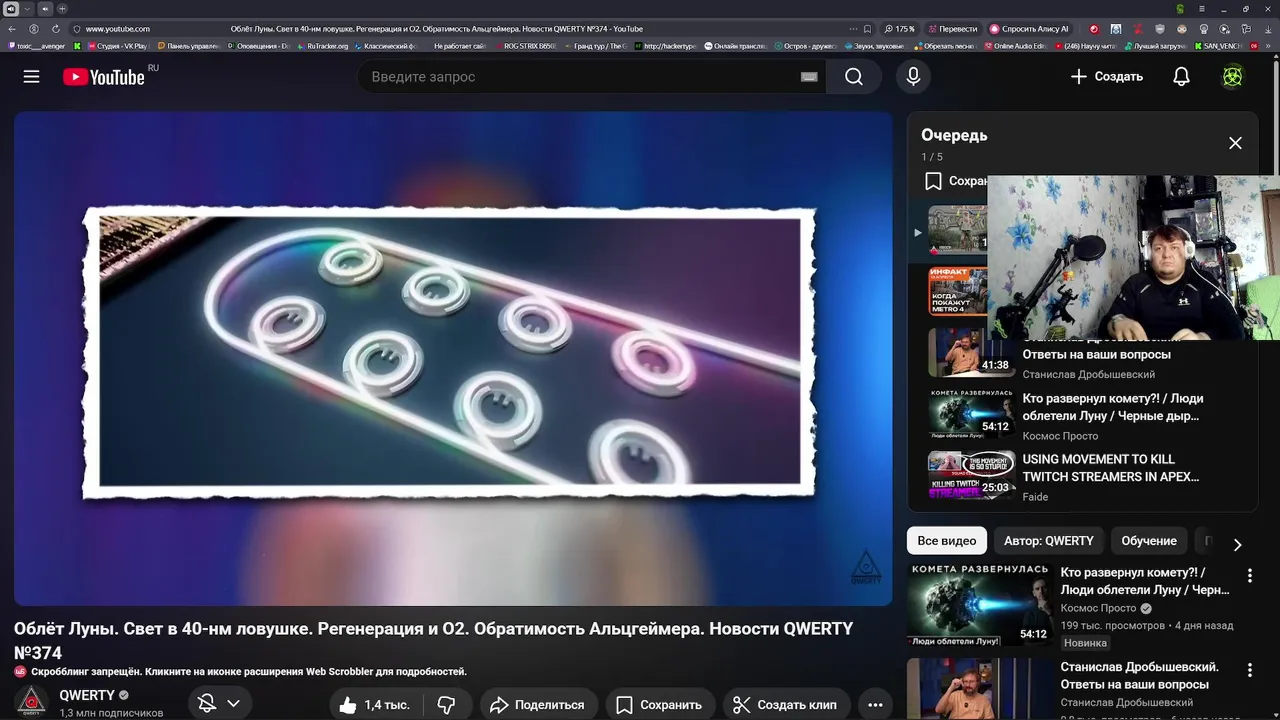The height and width of the screenshot is (720, 1280).
Task: Open queue video with 41:38 thumbnail
Action: pyautogui.click(x=971, y=352)
